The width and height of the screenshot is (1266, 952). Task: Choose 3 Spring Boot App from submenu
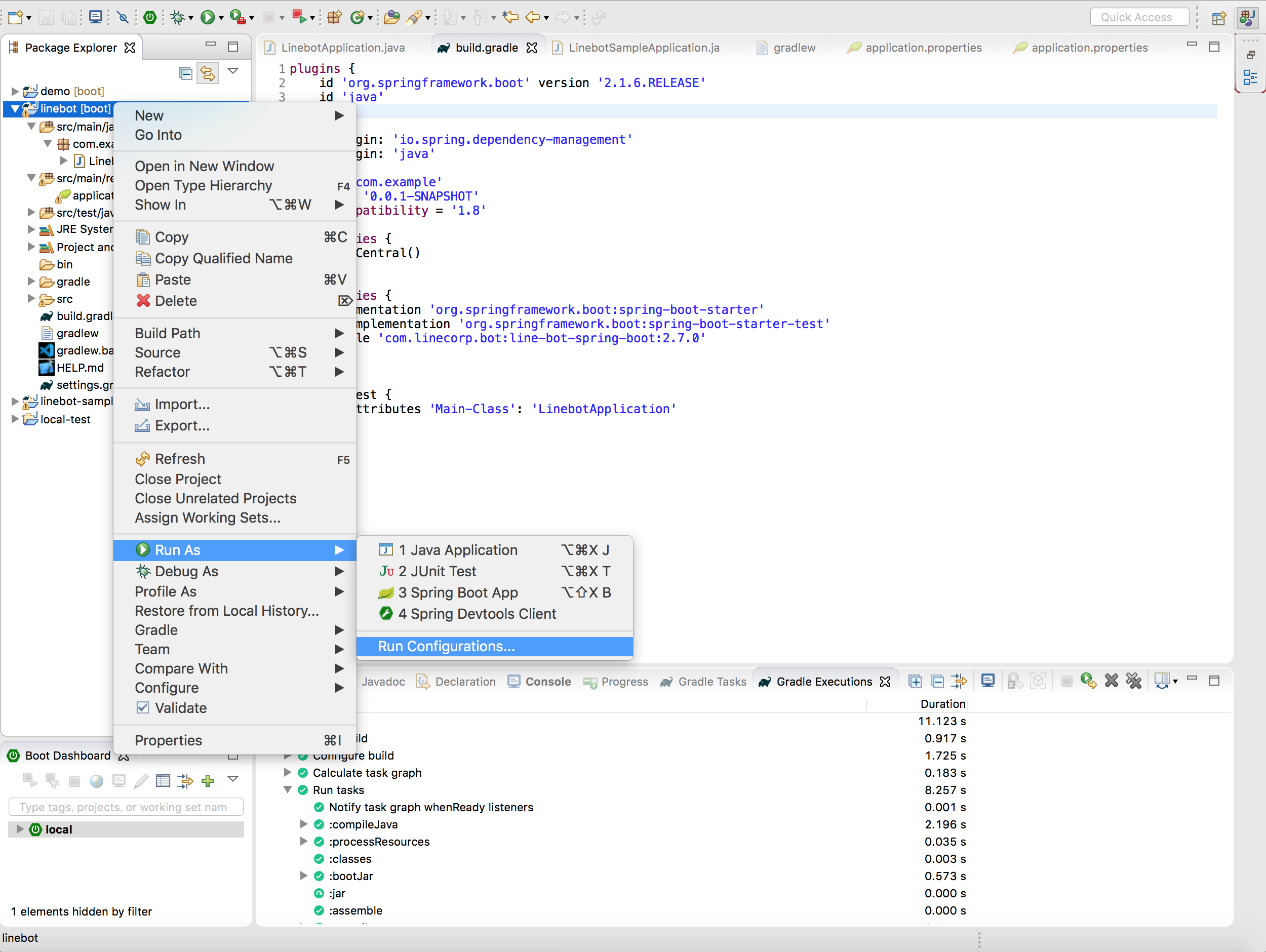click(x=458, y=592)
